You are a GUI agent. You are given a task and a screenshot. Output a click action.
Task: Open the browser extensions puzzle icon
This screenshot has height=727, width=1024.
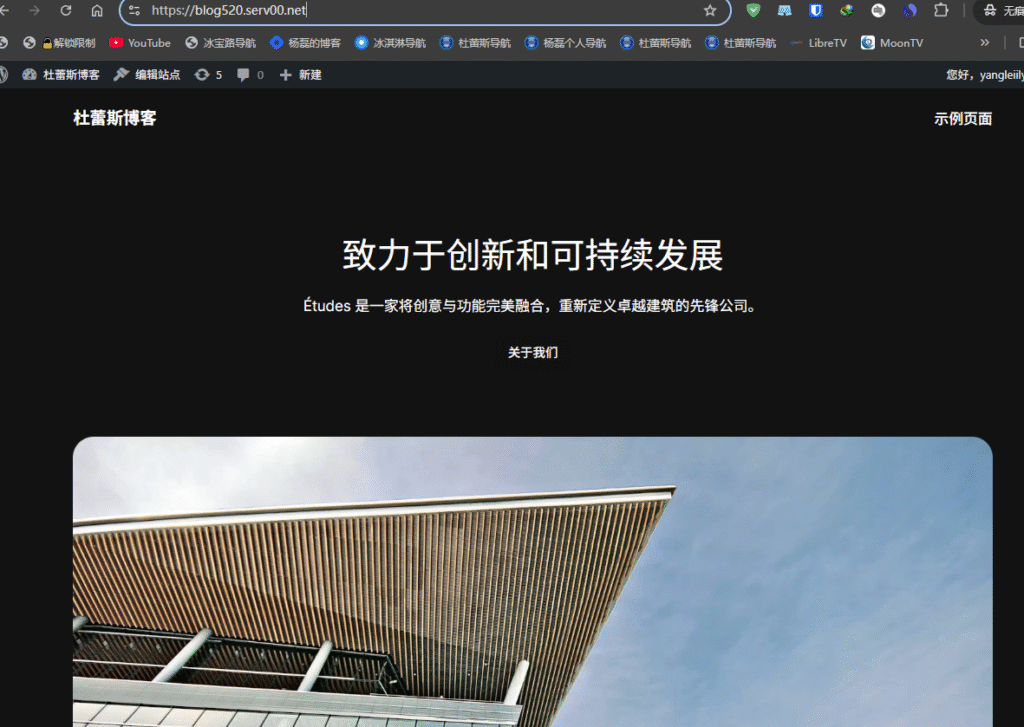coord(941,10)
